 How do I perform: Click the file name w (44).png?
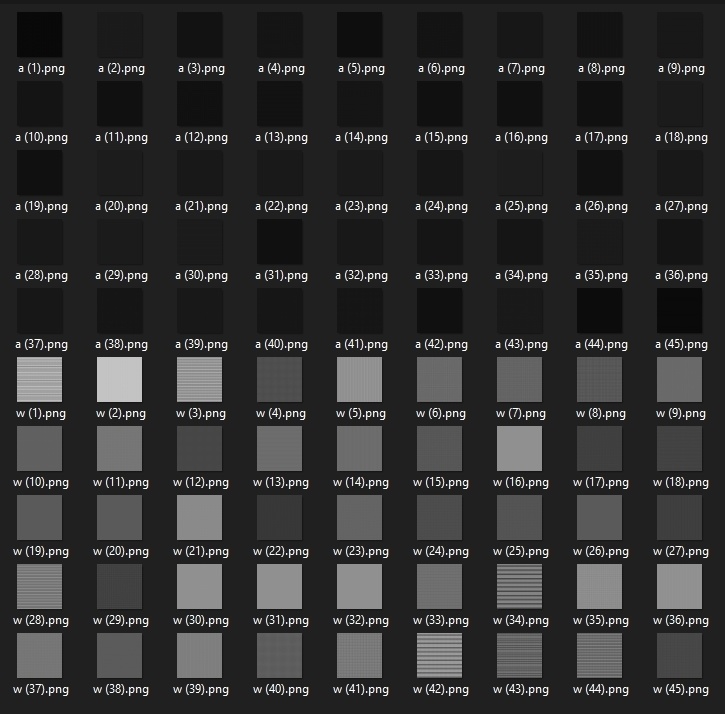[601, 689]
